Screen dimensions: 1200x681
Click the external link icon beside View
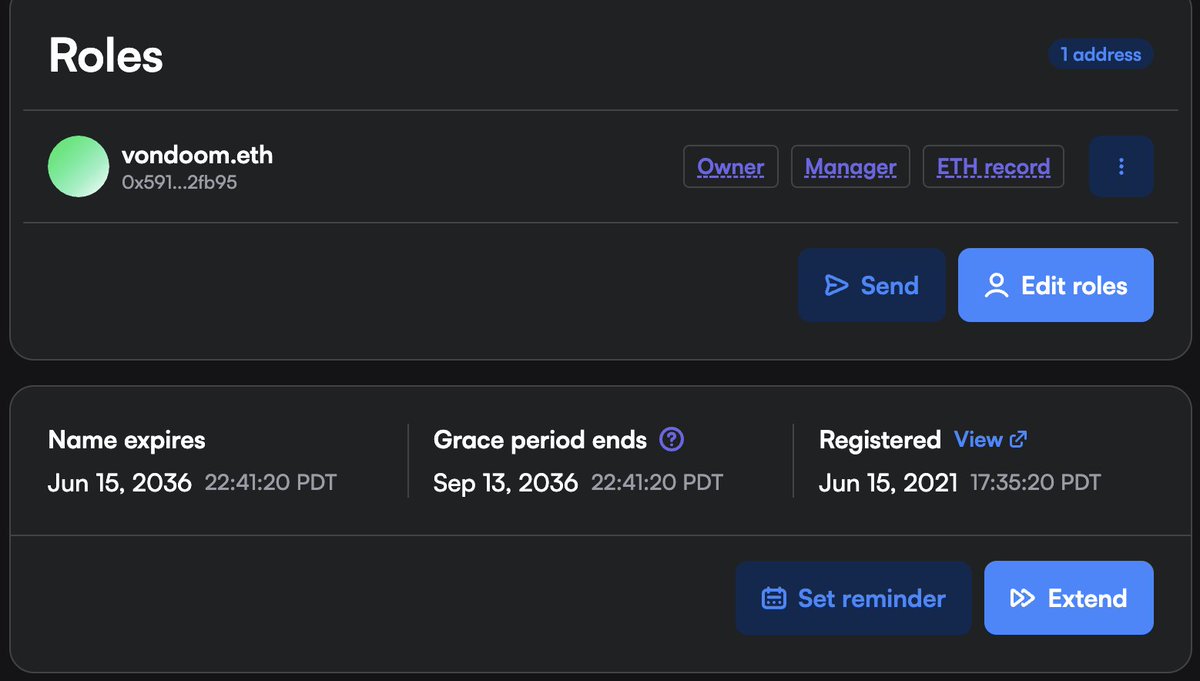coord(1018,439)
